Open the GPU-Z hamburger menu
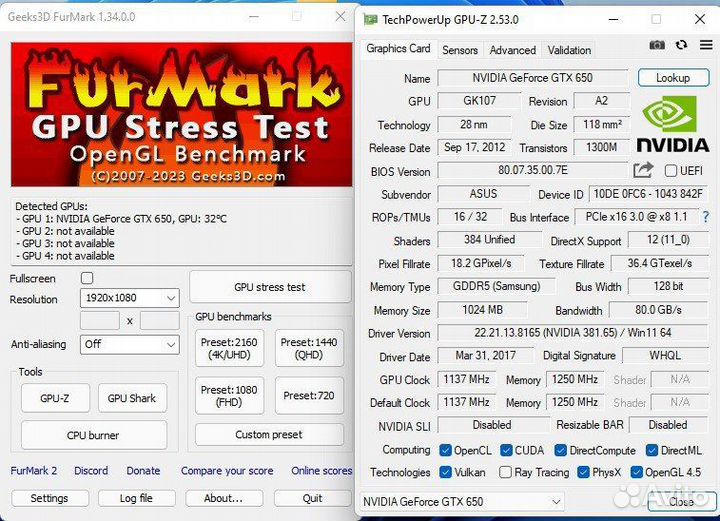Image resolution: width=720 pixels, height=521 pixels. 706,45
